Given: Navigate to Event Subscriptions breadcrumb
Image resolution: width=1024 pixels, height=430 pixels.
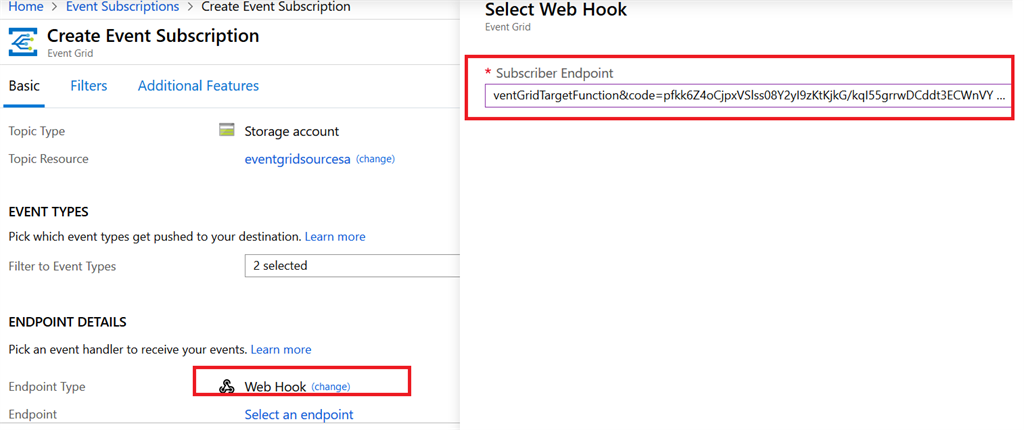Looking at the screenshot, I should [x=122, y=7].
